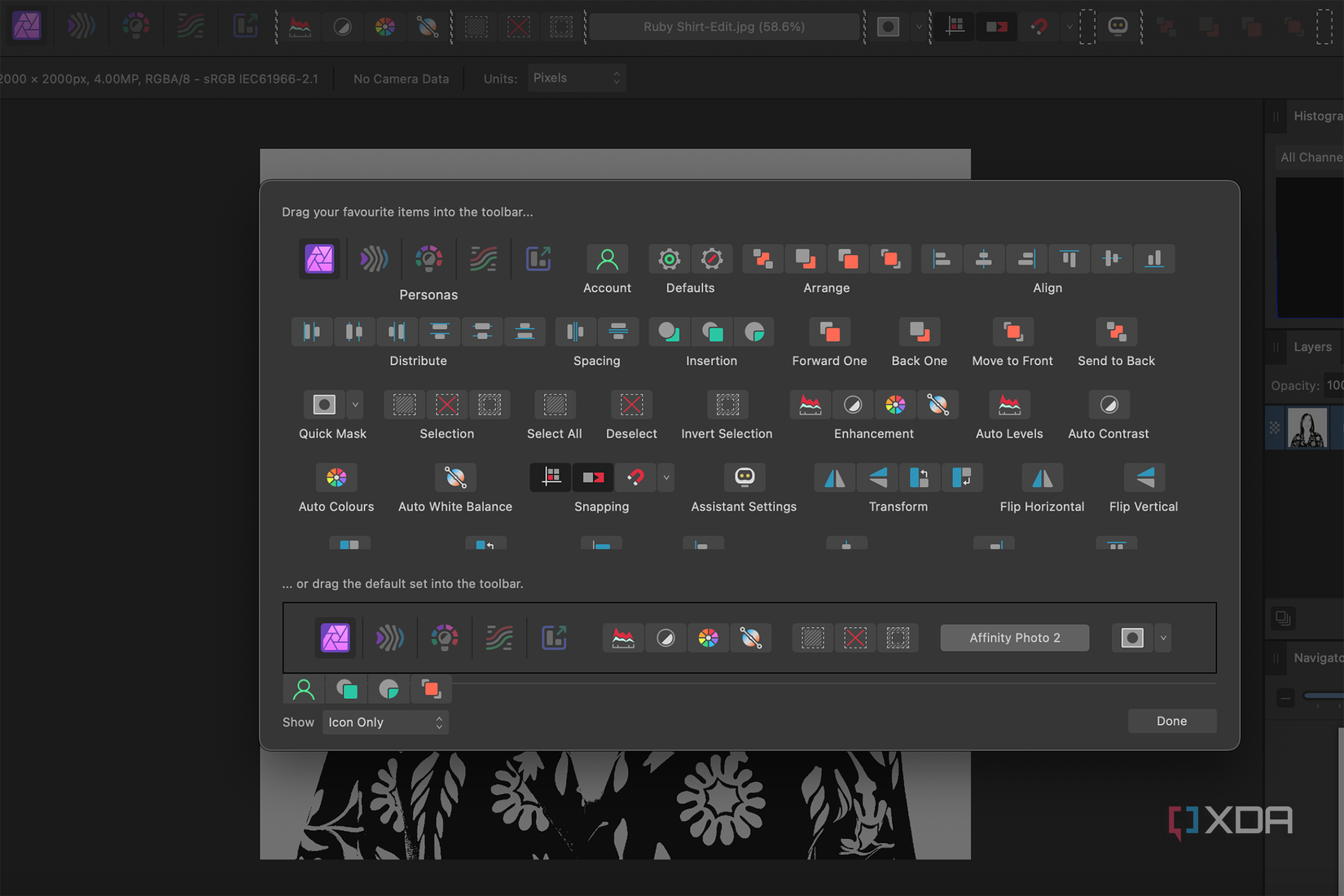Click the Auto Colours icon
Viewport: 1344px width, 896px height.
[x=336, y=477]
